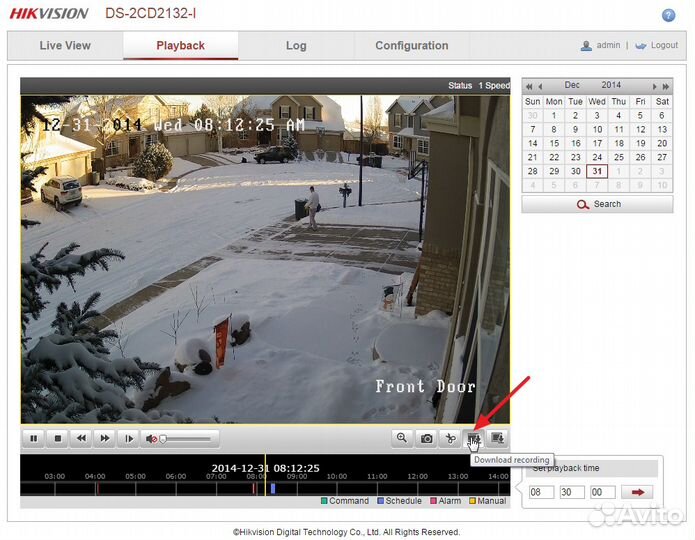Click the rewind (slow down) button
The width and height of the screenshot is (695, 540).
point(82,438)
